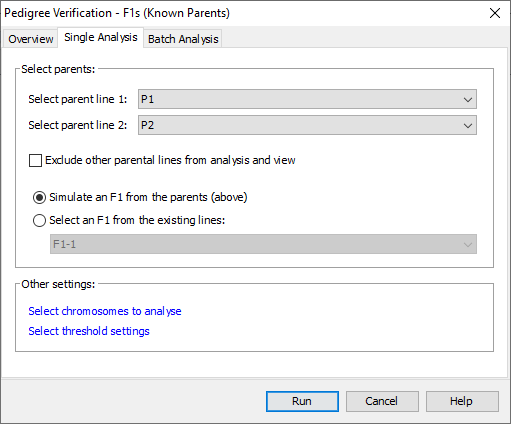Expand parent line 2 dropdown arrow
Image resolution: width=511 pixels, height=424 pixels.
(468, 125)
